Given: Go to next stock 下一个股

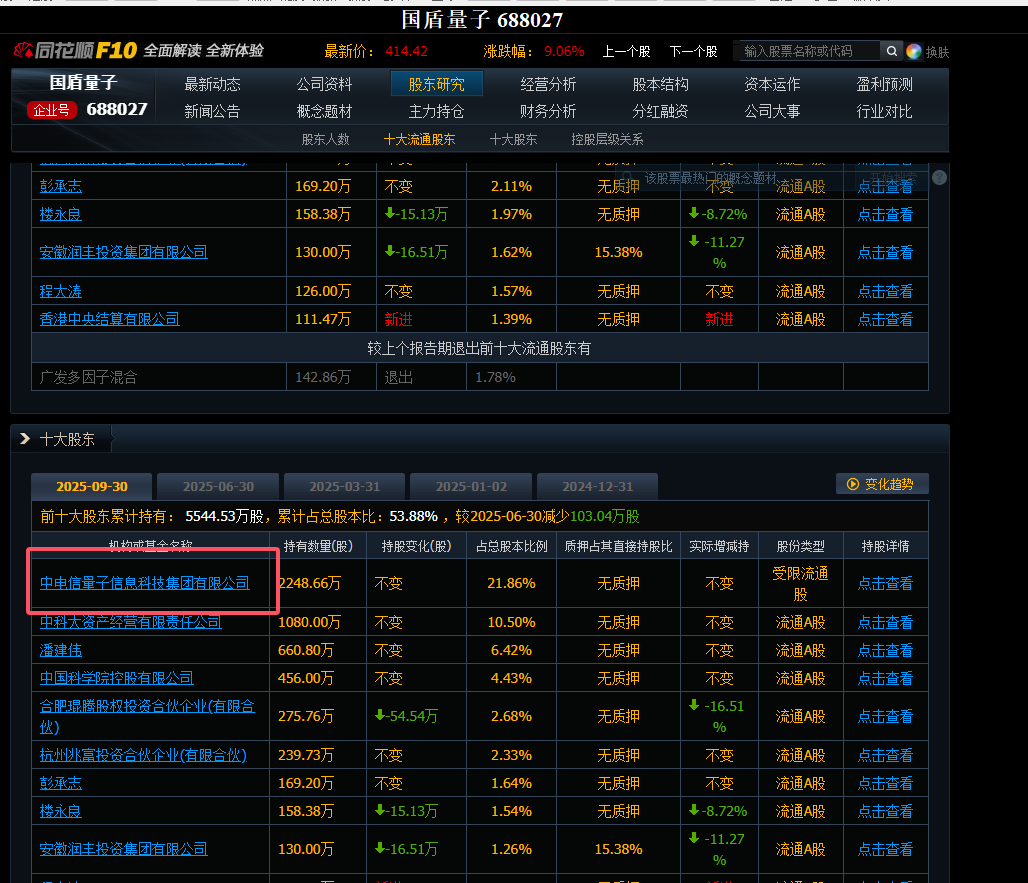Looking at the screenshot, I should pos(693,52).
